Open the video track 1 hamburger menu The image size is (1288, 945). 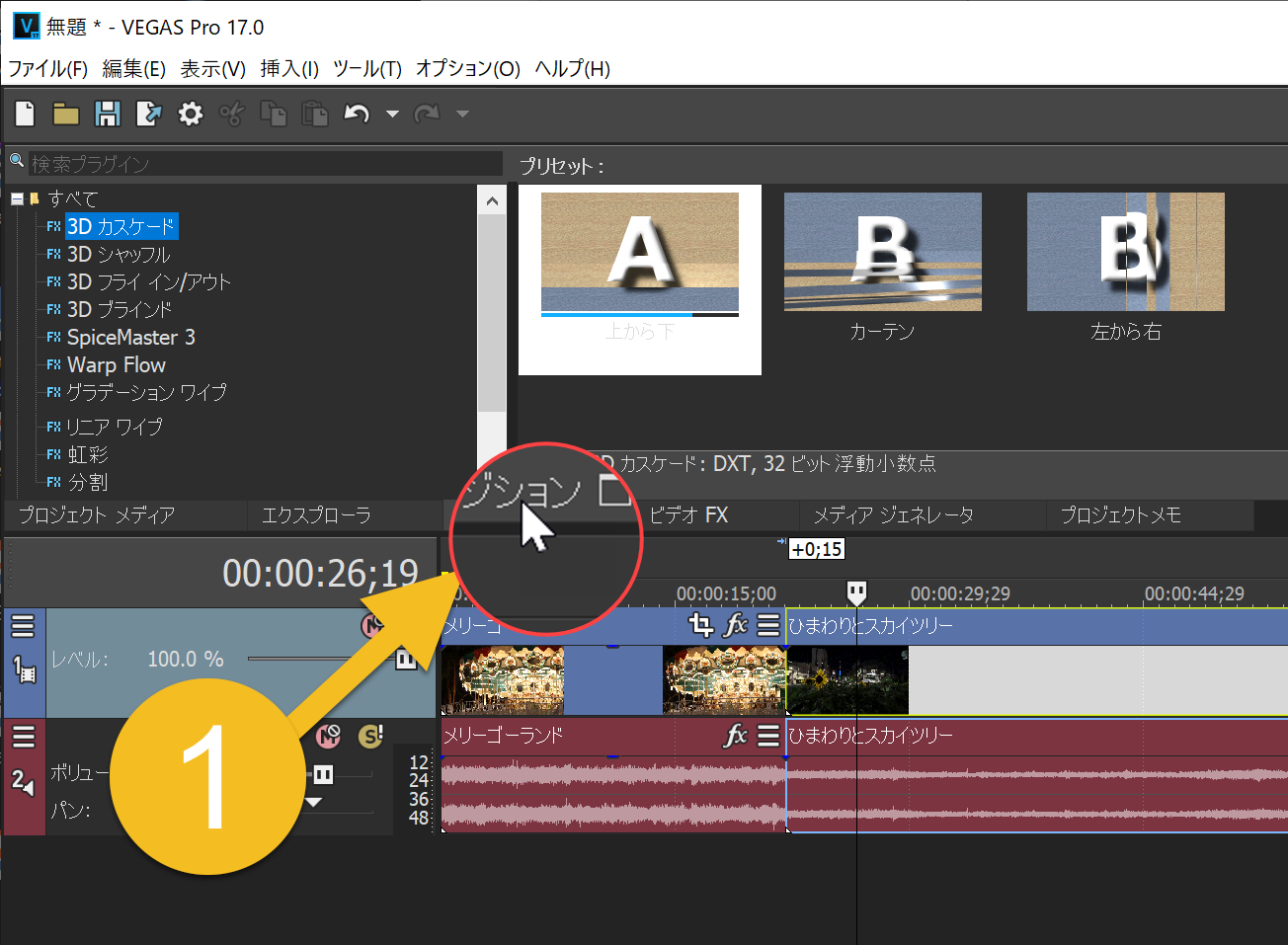[23, 625]
